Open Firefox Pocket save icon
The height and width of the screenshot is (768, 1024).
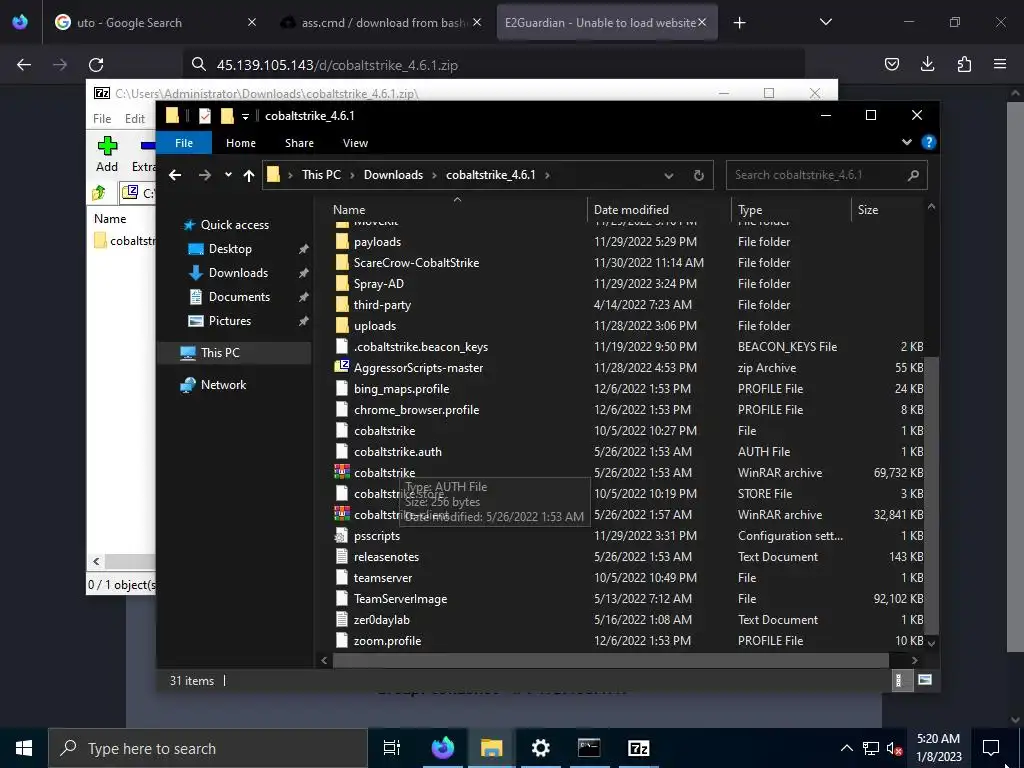891,64
